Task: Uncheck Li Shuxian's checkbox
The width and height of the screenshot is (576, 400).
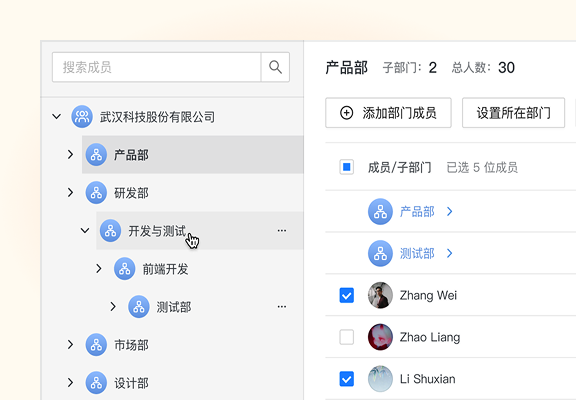Action: coord(346,379)
